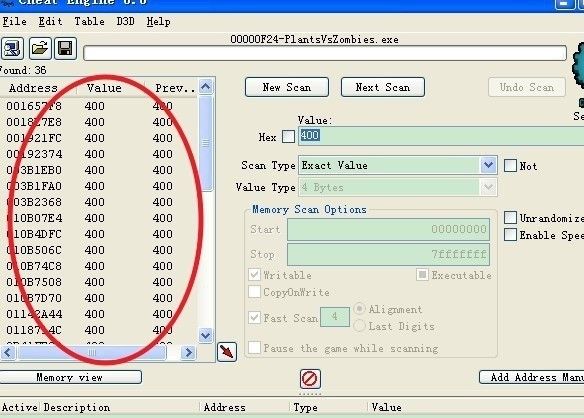Expand the Scan Type dropdown
584x418 pixels.
click(488, 165)
